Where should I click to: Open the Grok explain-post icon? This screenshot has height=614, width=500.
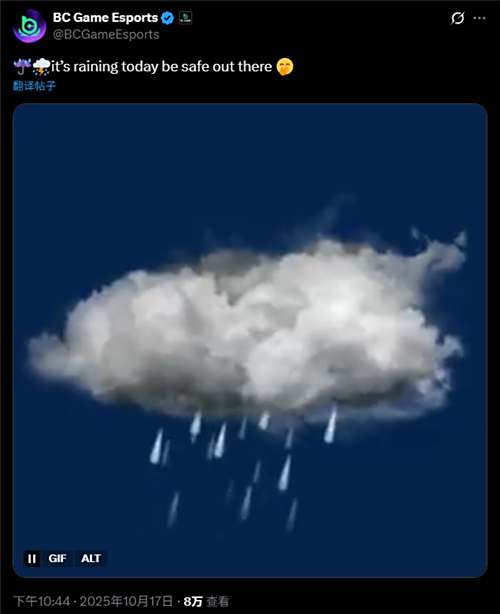457,18
